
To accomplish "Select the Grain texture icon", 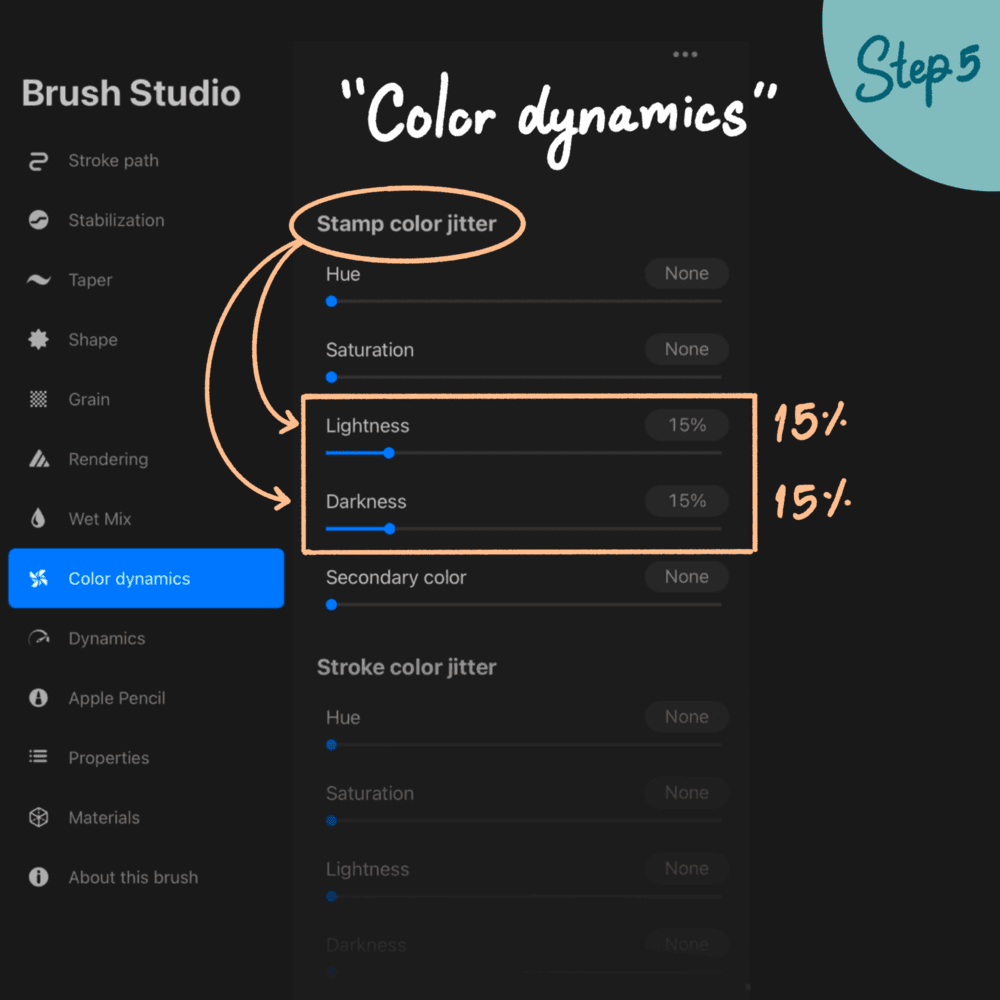I will point(38,399).
